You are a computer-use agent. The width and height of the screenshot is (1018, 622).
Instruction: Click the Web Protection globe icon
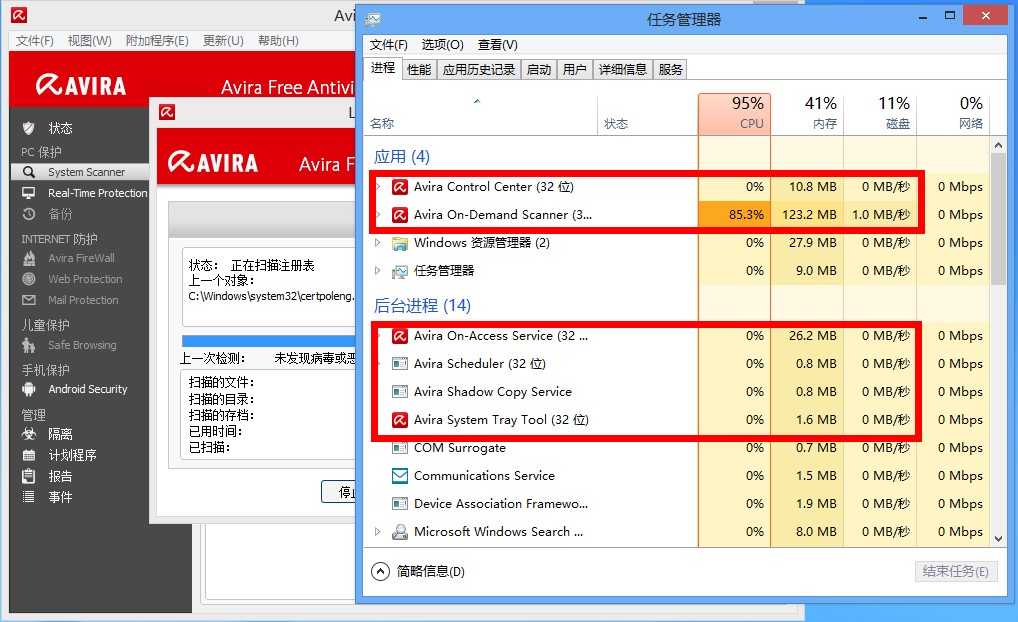(x=29, y=279)
